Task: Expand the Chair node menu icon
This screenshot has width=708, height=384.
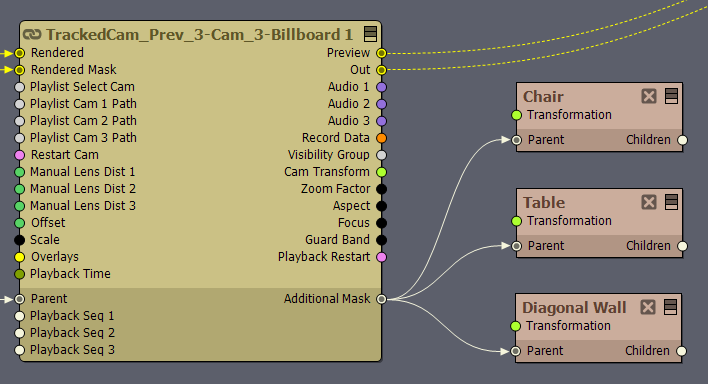Action: [671, 96]
